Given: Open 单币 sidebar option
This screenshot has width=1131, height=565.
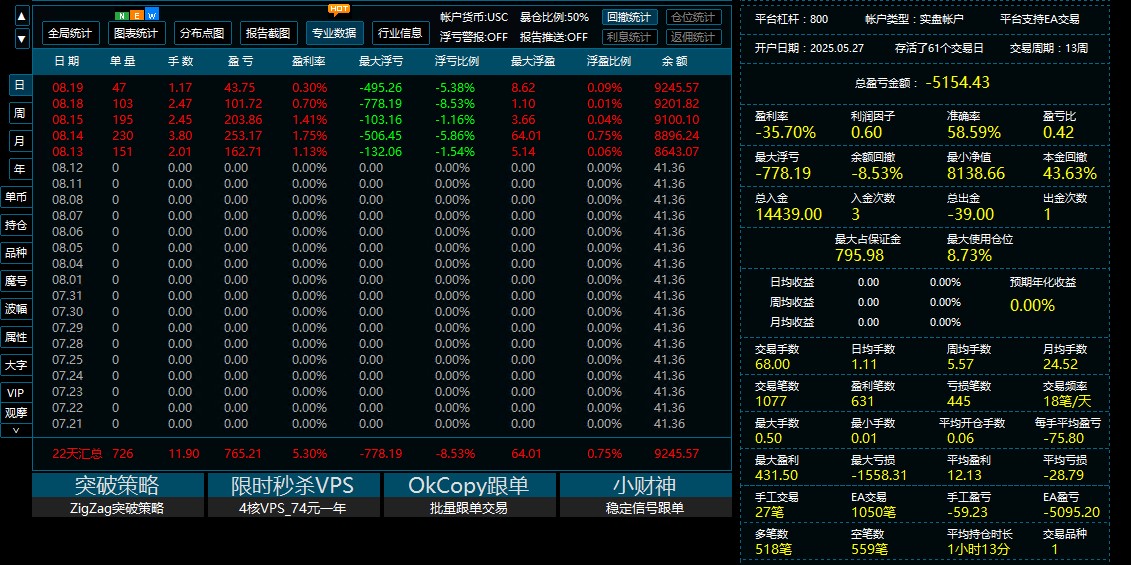Looking at the screenshot, I should (16, 197).
